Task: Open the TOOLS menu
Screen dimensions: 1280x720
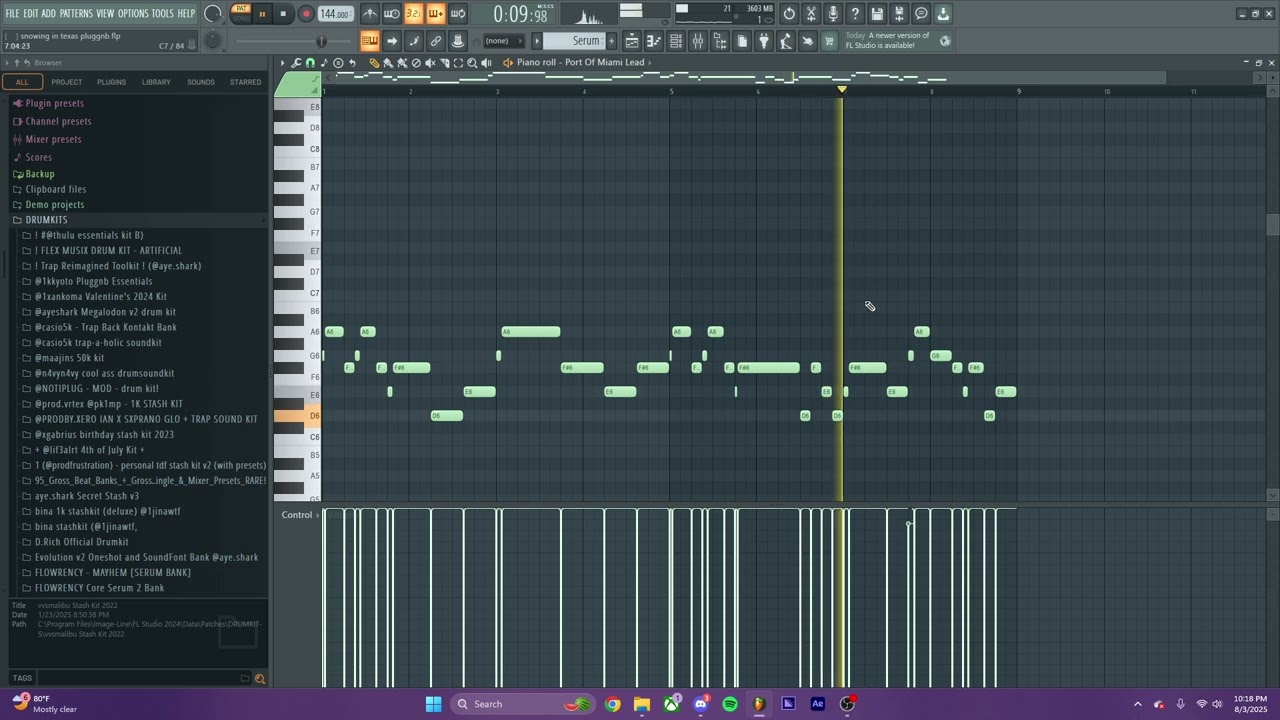Action: [163, 13]
